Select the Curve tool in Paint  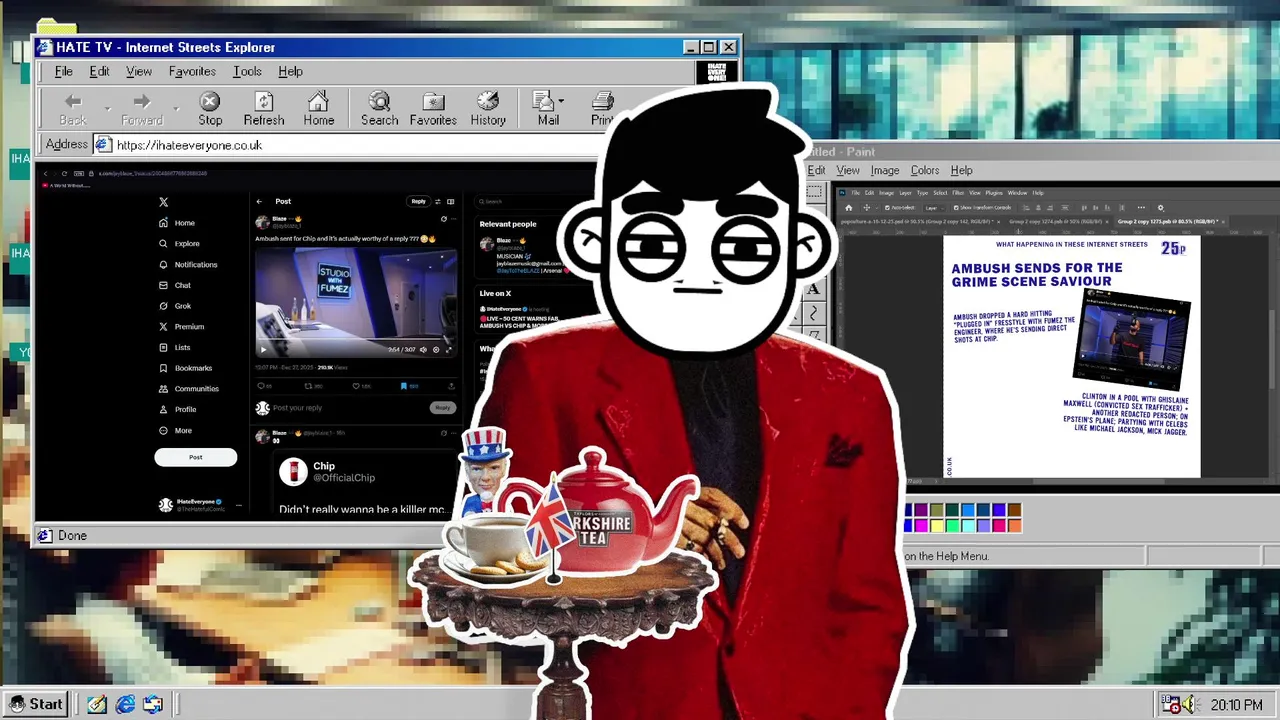[813, 314]
